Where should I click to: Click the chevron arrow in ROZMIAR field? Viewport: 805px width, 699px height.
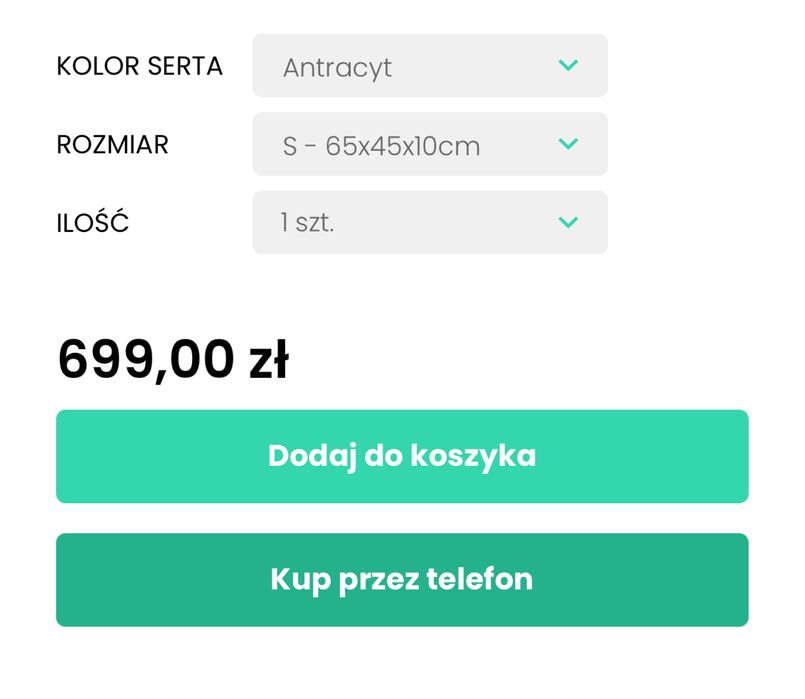tap(568, 144)
